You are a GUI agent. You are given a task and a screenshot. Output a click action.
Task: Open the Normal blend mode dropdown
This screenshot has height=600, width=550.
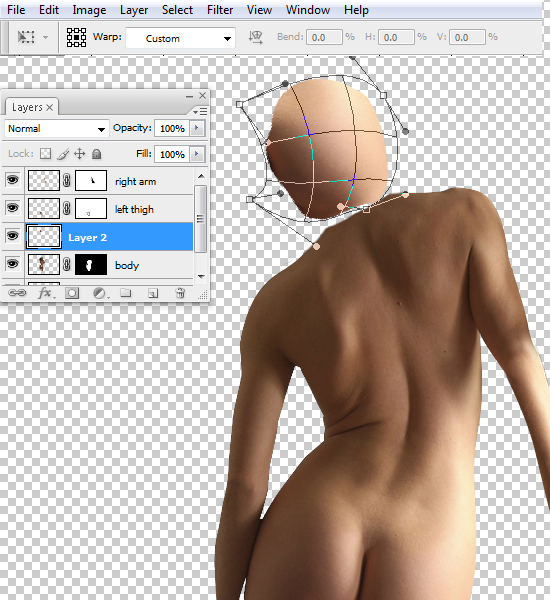coord(56,129)
